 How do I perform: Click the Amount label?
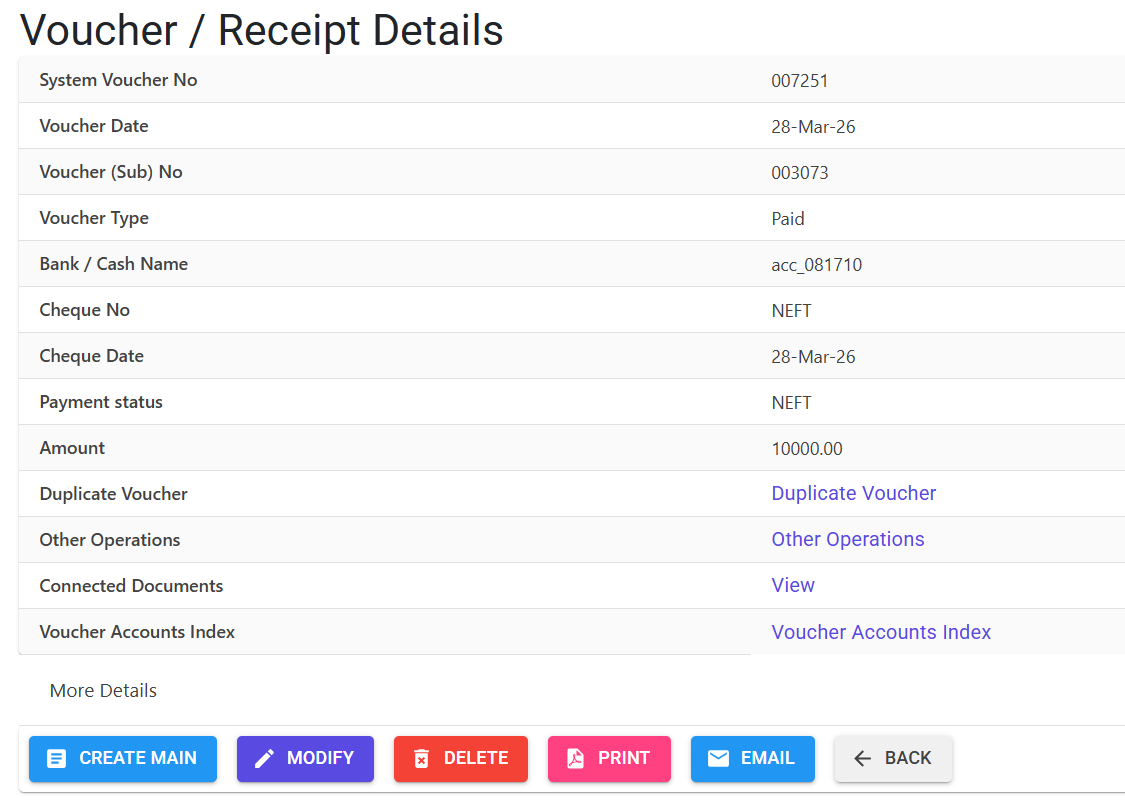pyautogui.click(x=72, y=448)
